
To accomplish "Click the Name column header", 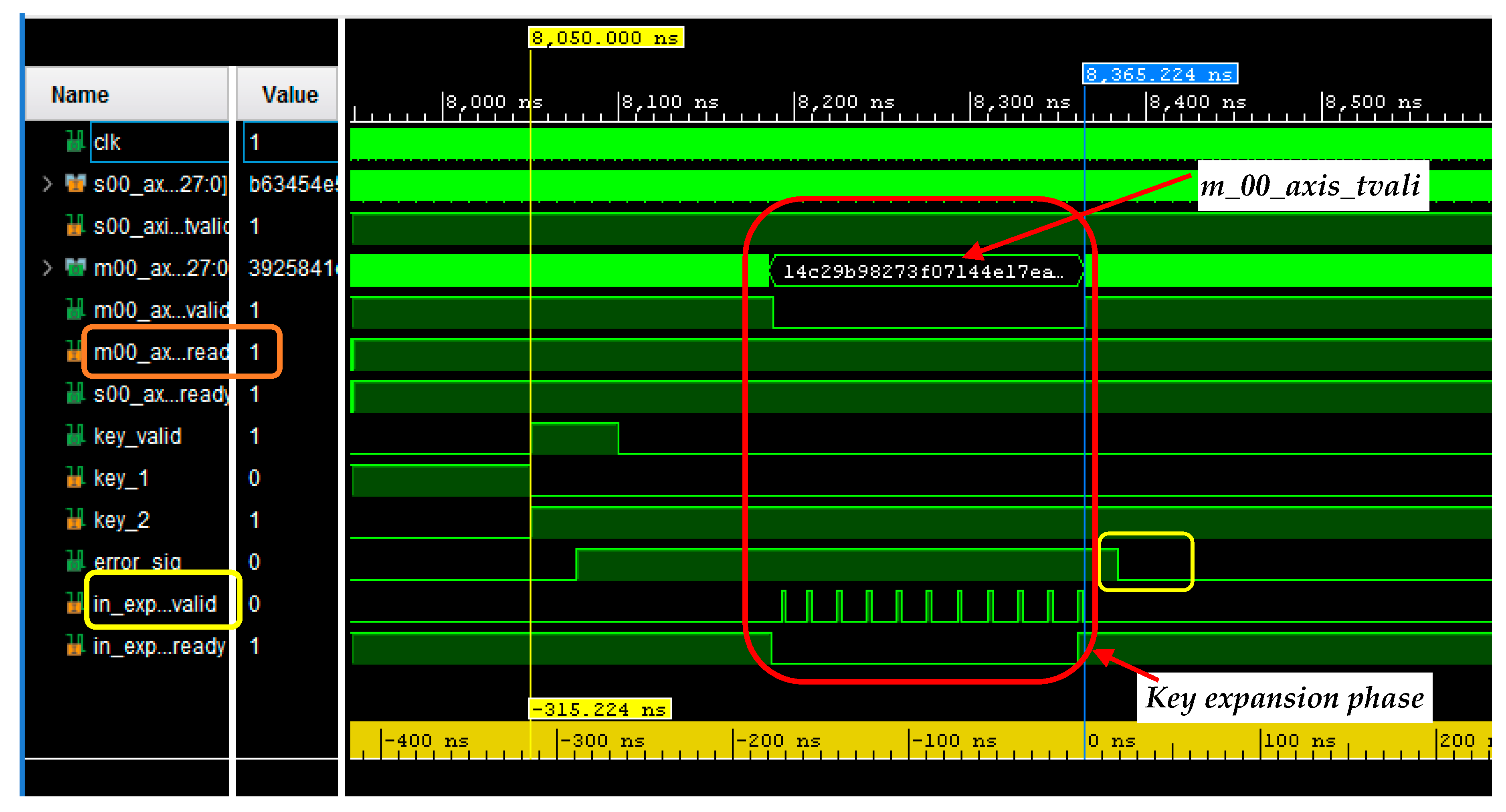I will coord(126,94).
